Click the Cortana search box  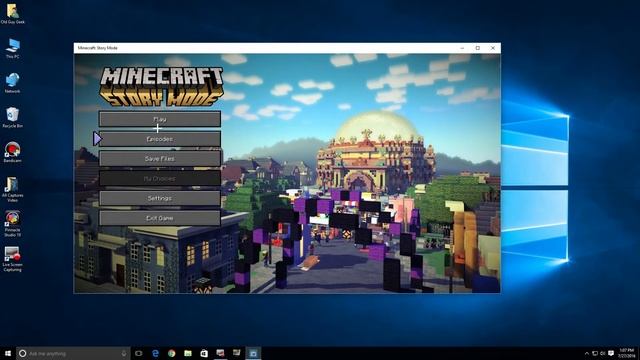(x=73, y=353)
